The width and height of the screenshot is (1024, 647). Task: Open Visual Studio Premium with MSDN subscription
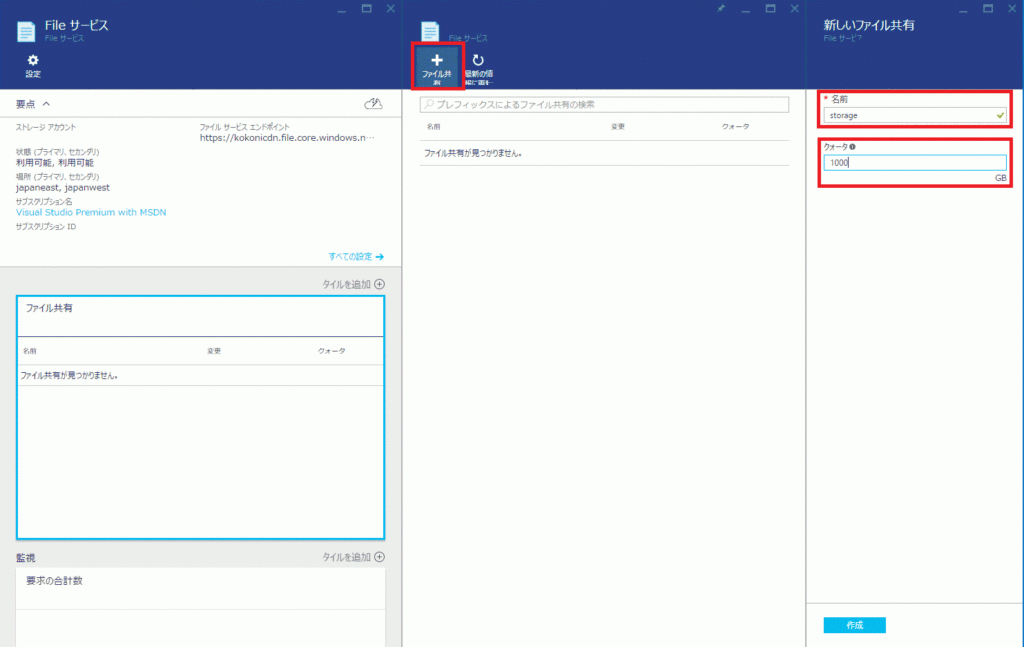91,212
